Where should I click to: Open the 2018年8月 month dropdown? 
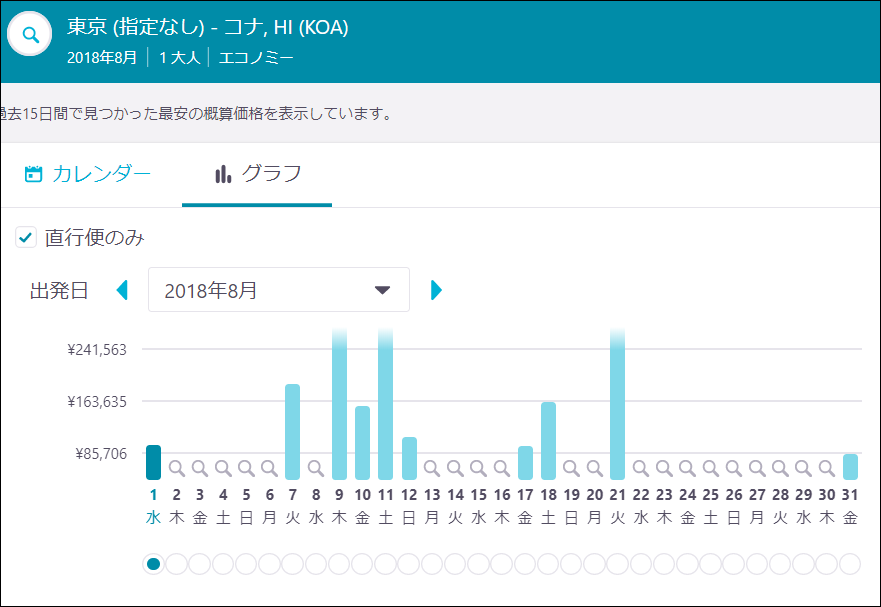point(278,289)
